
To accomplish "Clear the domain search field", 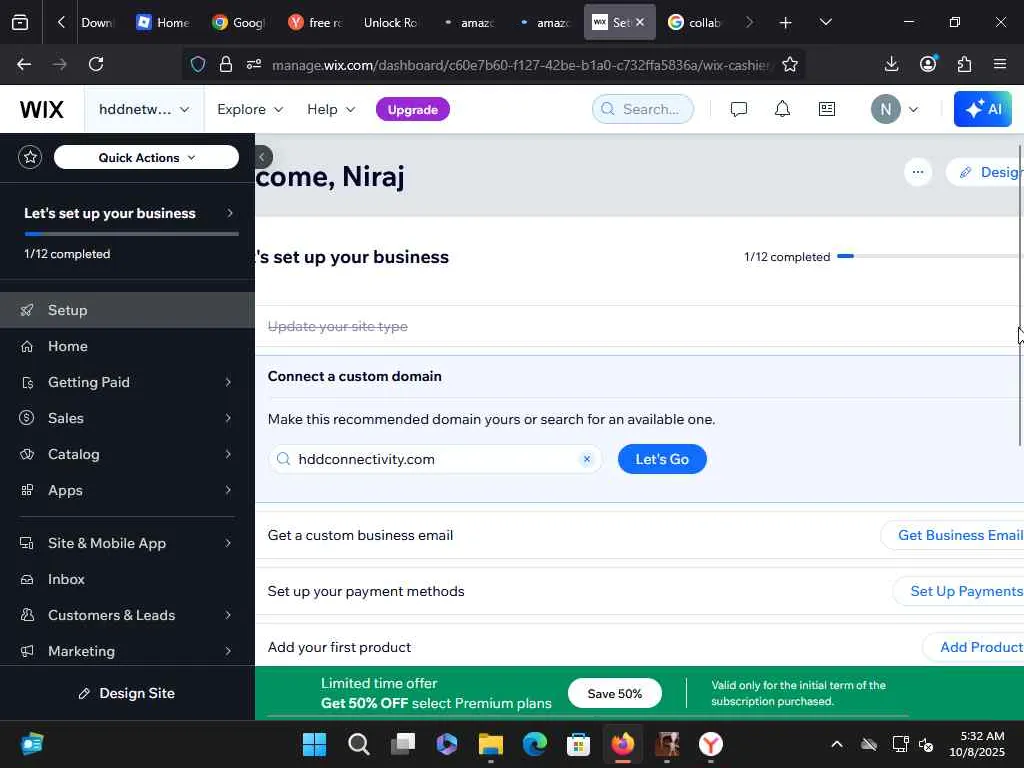I will click(586, 459).
